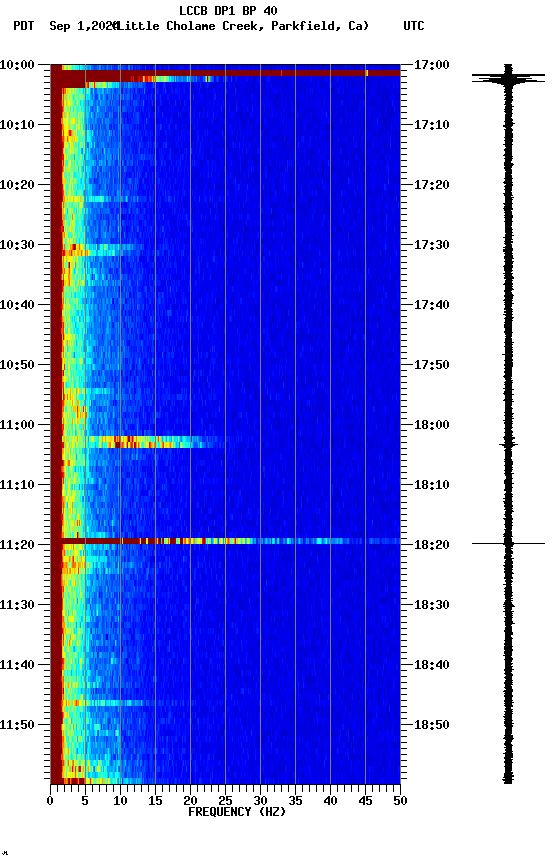Click the 11:50 PDT time label
Screen dimensions: 552x864
(17, 725)
